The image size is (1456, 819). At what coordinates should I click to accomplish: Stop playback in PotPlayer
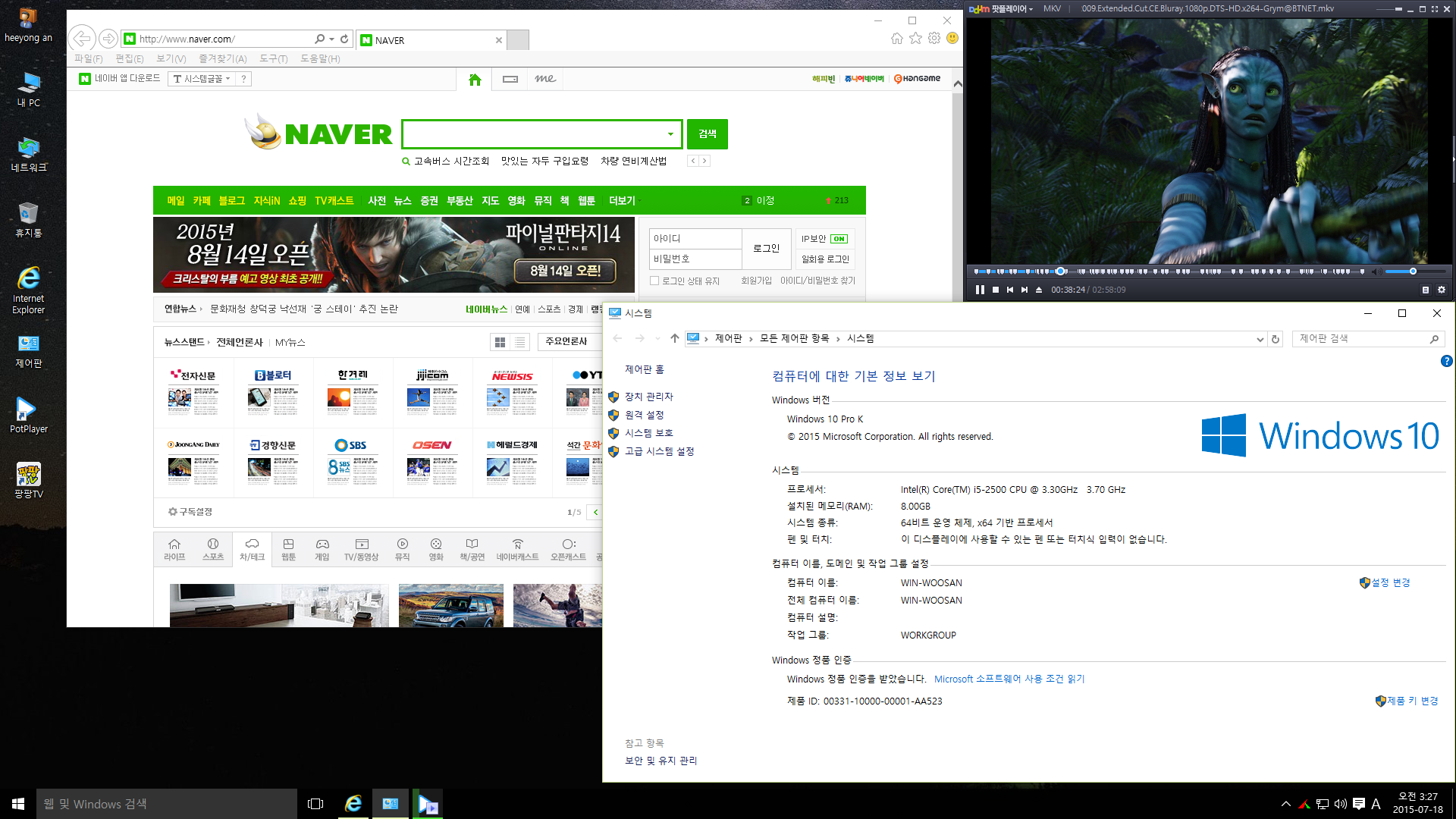996,290
